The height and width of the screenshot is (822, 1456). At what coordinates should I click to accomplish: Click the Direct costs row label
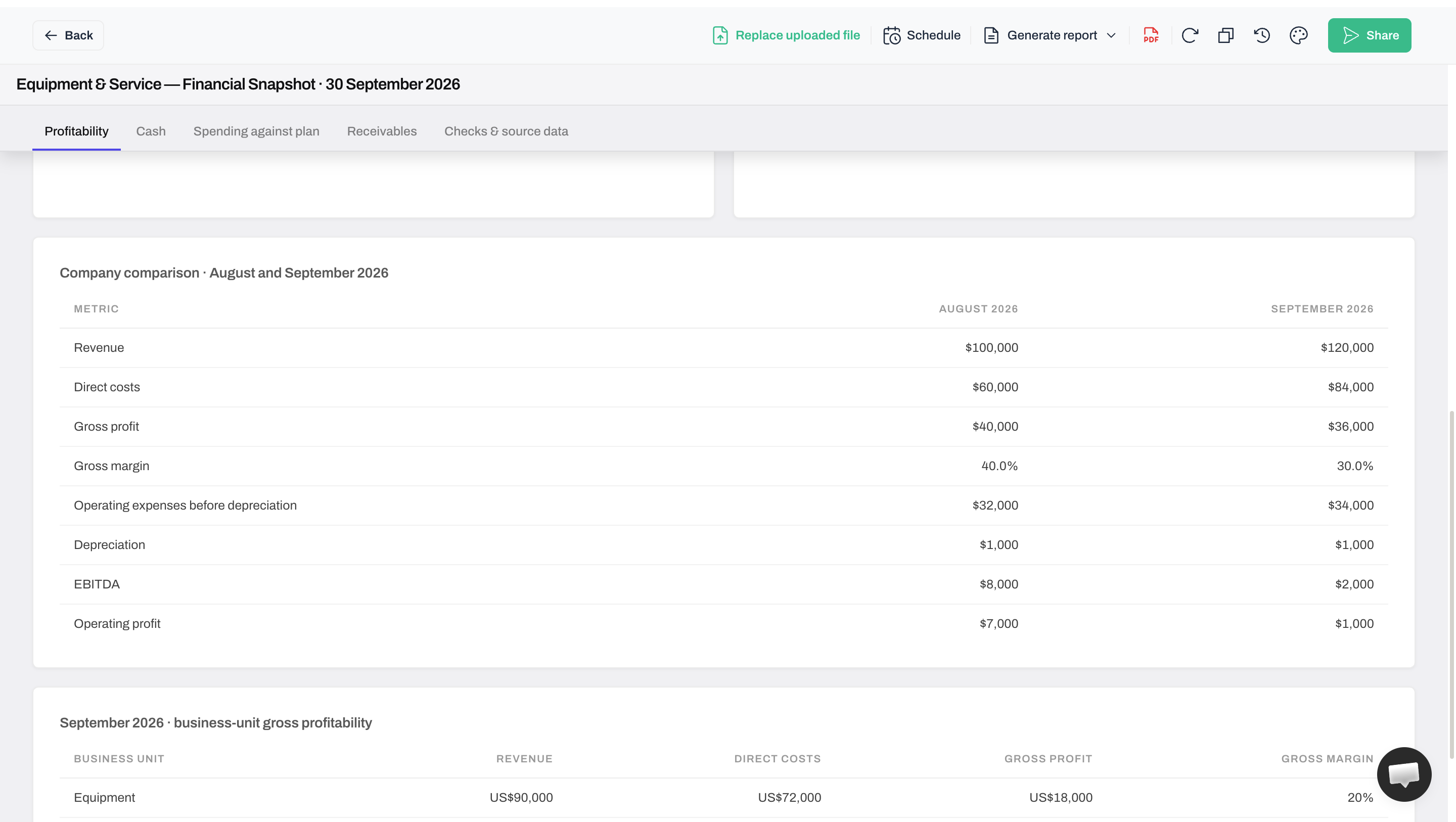pyautogui.click(x=107, y=387)
